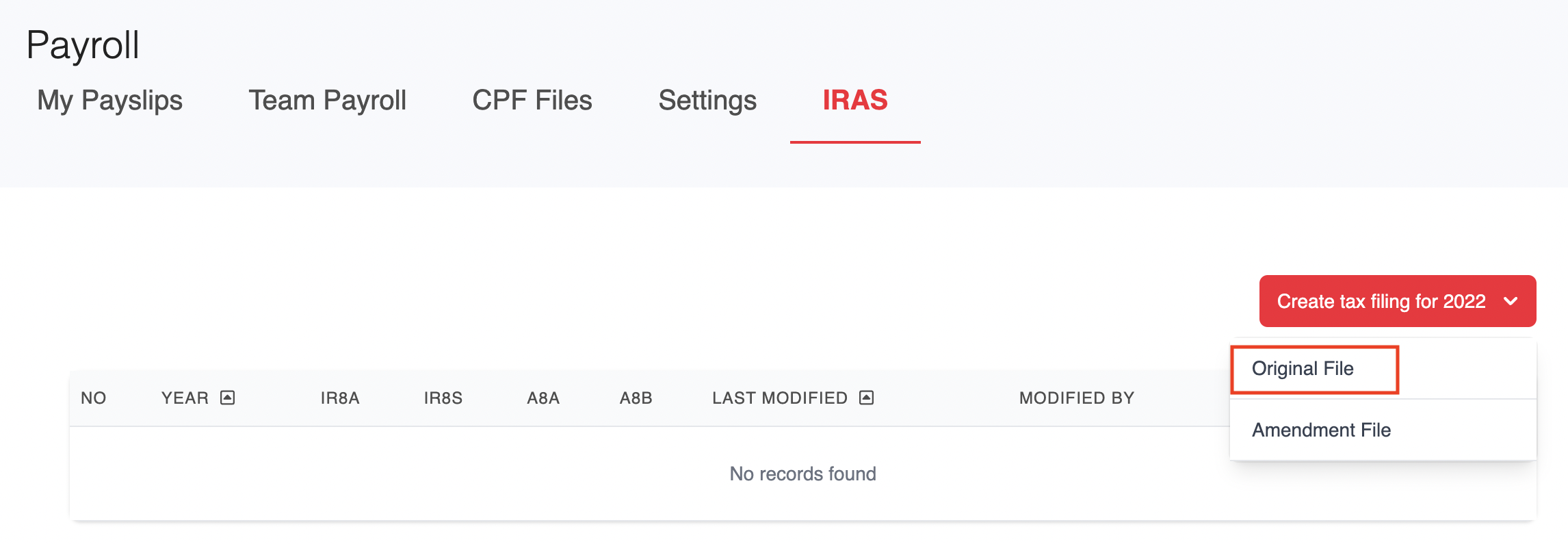
Task: Click the A8A column header
Action: coord(543,398)
